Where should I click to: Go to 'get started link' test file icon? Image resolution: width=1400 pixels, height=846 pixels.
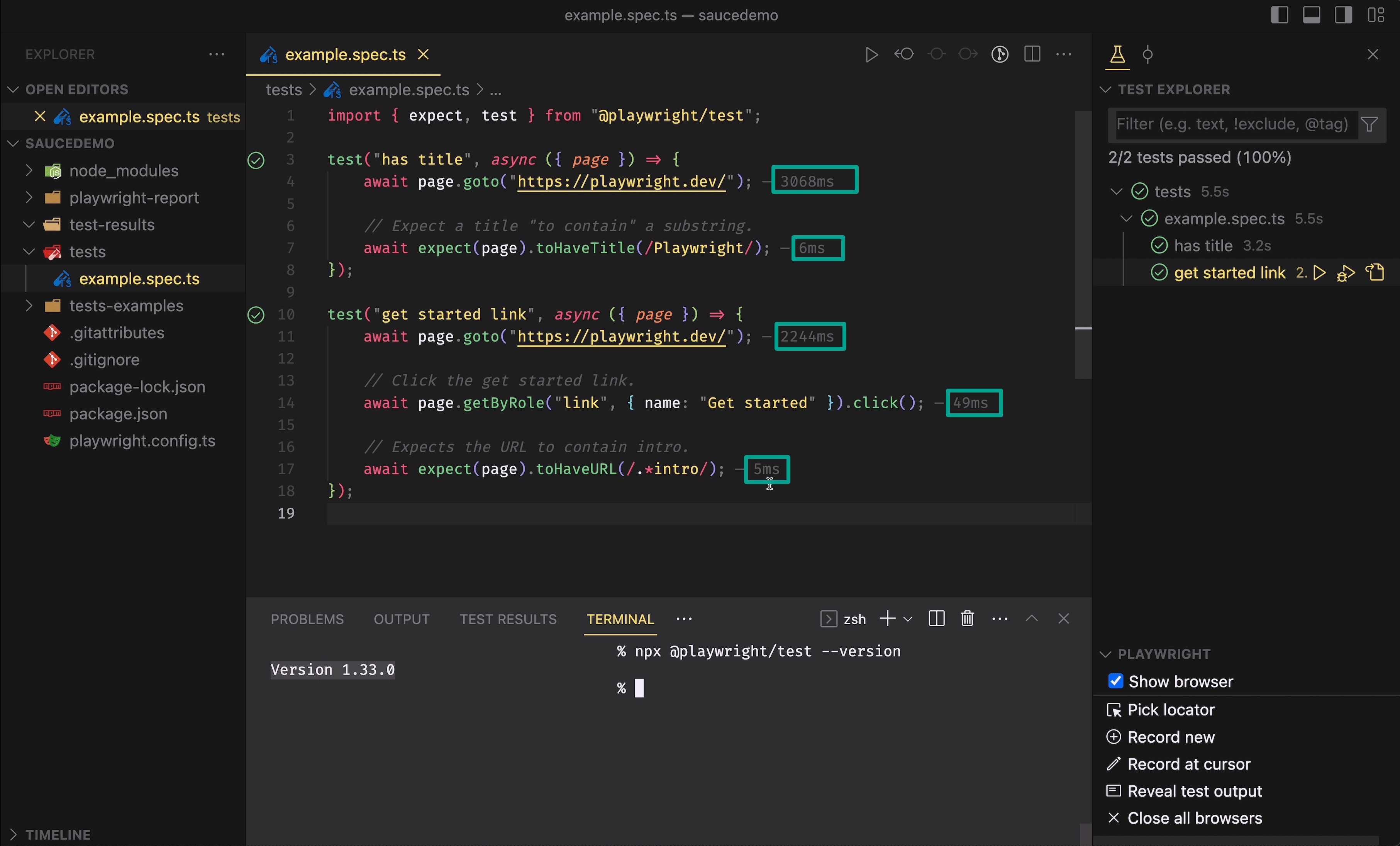coord(1375,273)
